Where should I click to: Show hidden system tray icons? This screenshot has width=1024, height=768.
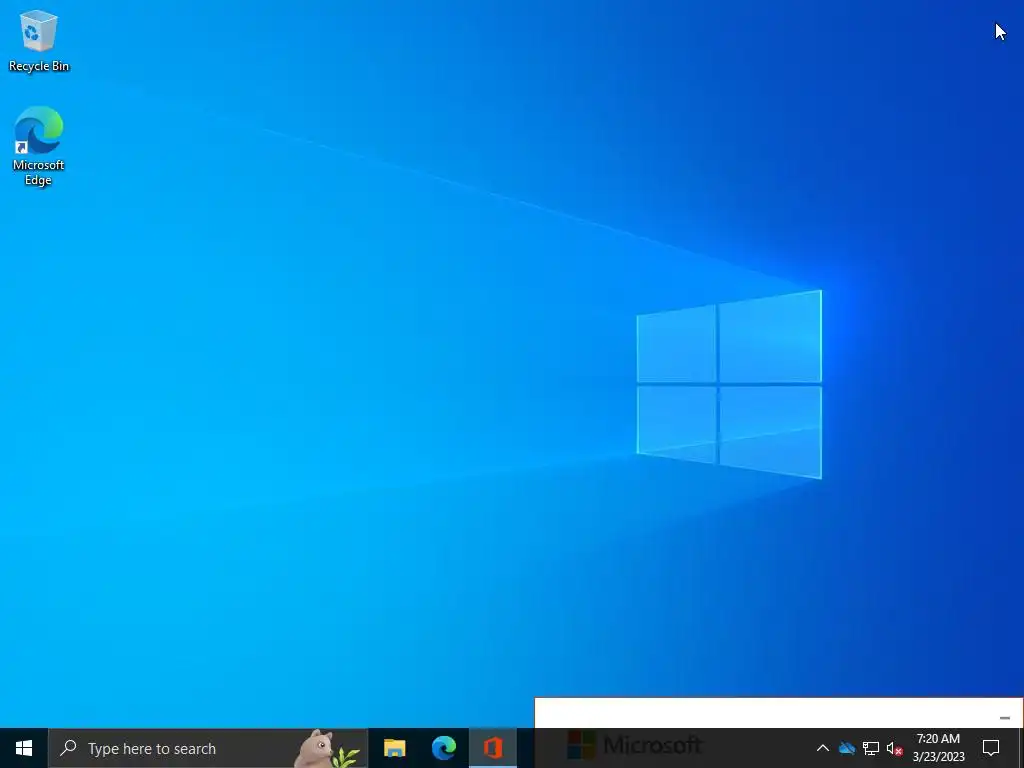pos(823,748)
